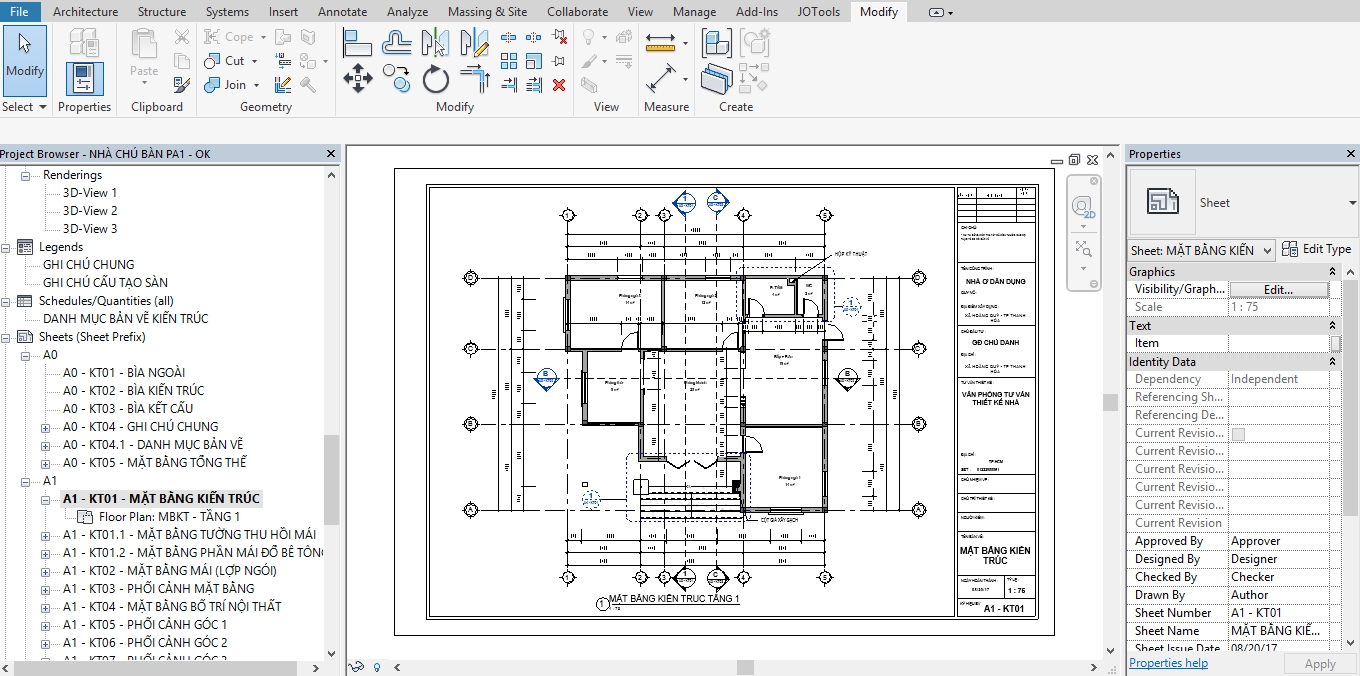Click the Trim/Extend to Corner tool
The width and height of the screenshot is (1360, 676).
point(475,78)
